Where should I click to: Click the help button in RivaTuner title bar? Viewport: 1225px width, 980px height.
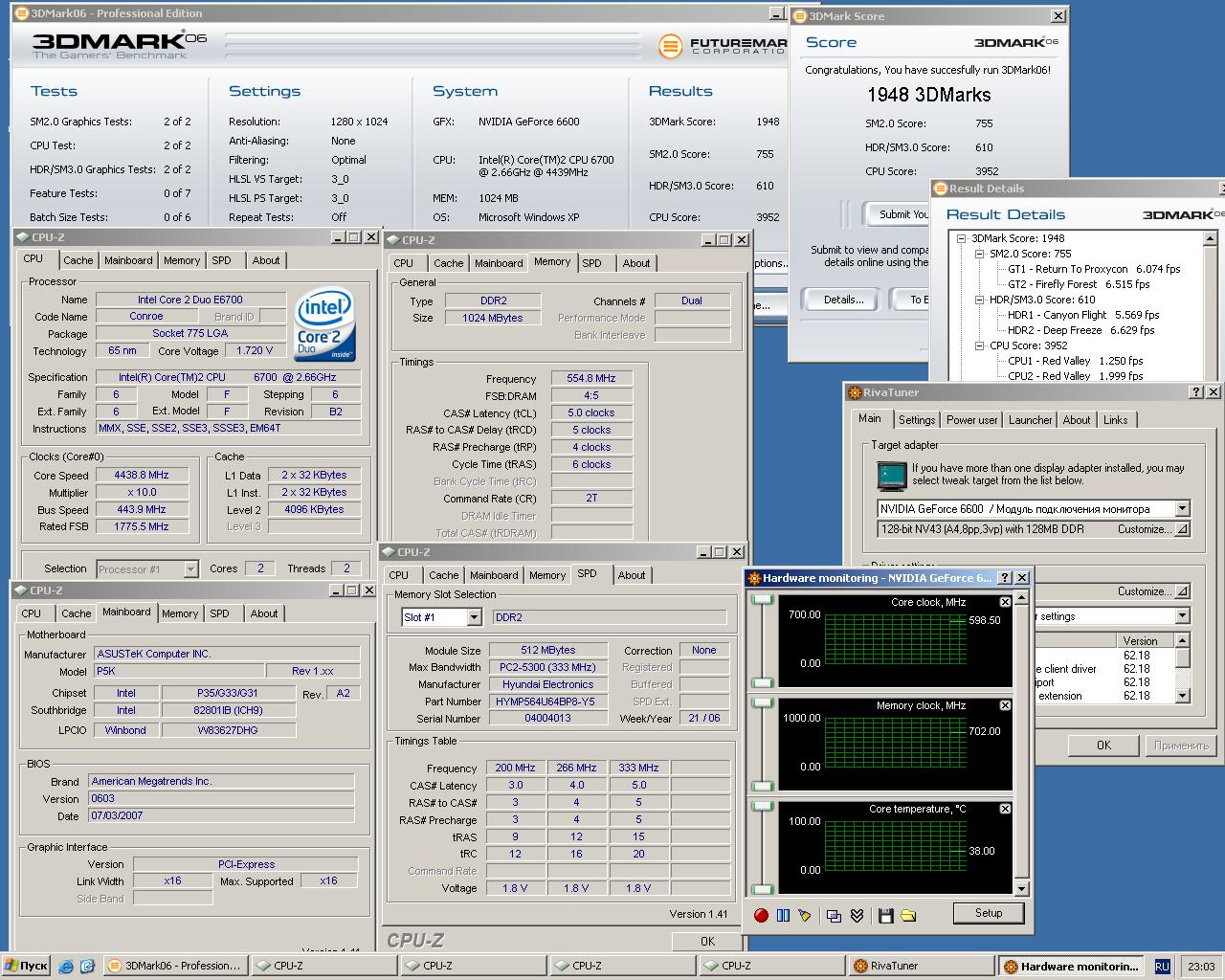(x=1196, y=392)
